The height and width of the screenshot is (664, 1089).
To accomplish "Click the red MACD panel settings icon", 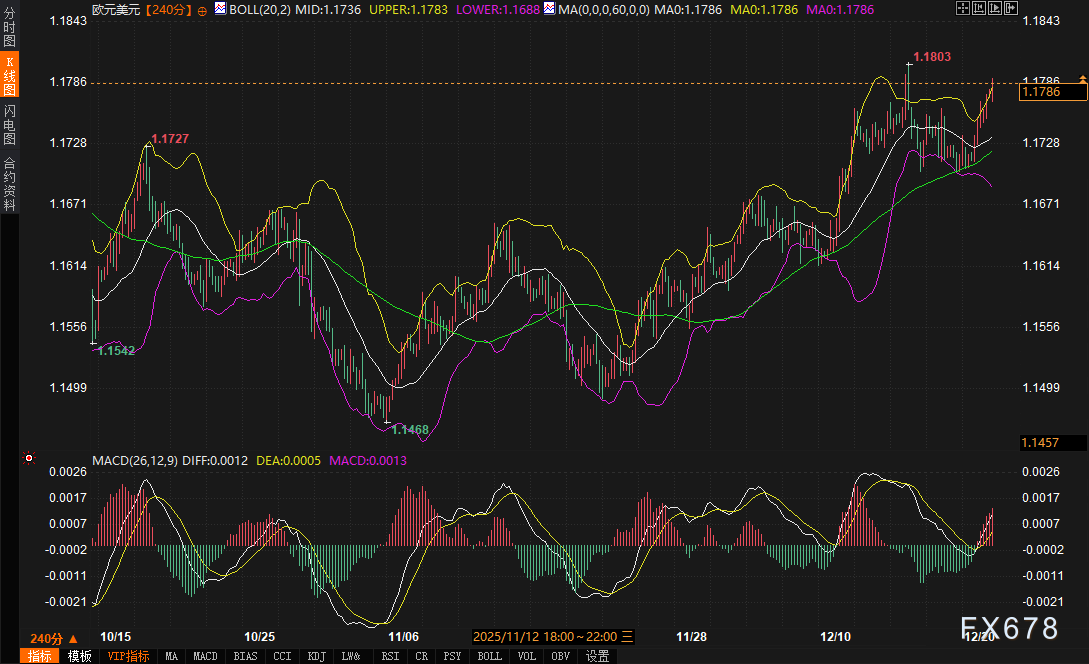I will pyautogui.click(x=29, y=458).
